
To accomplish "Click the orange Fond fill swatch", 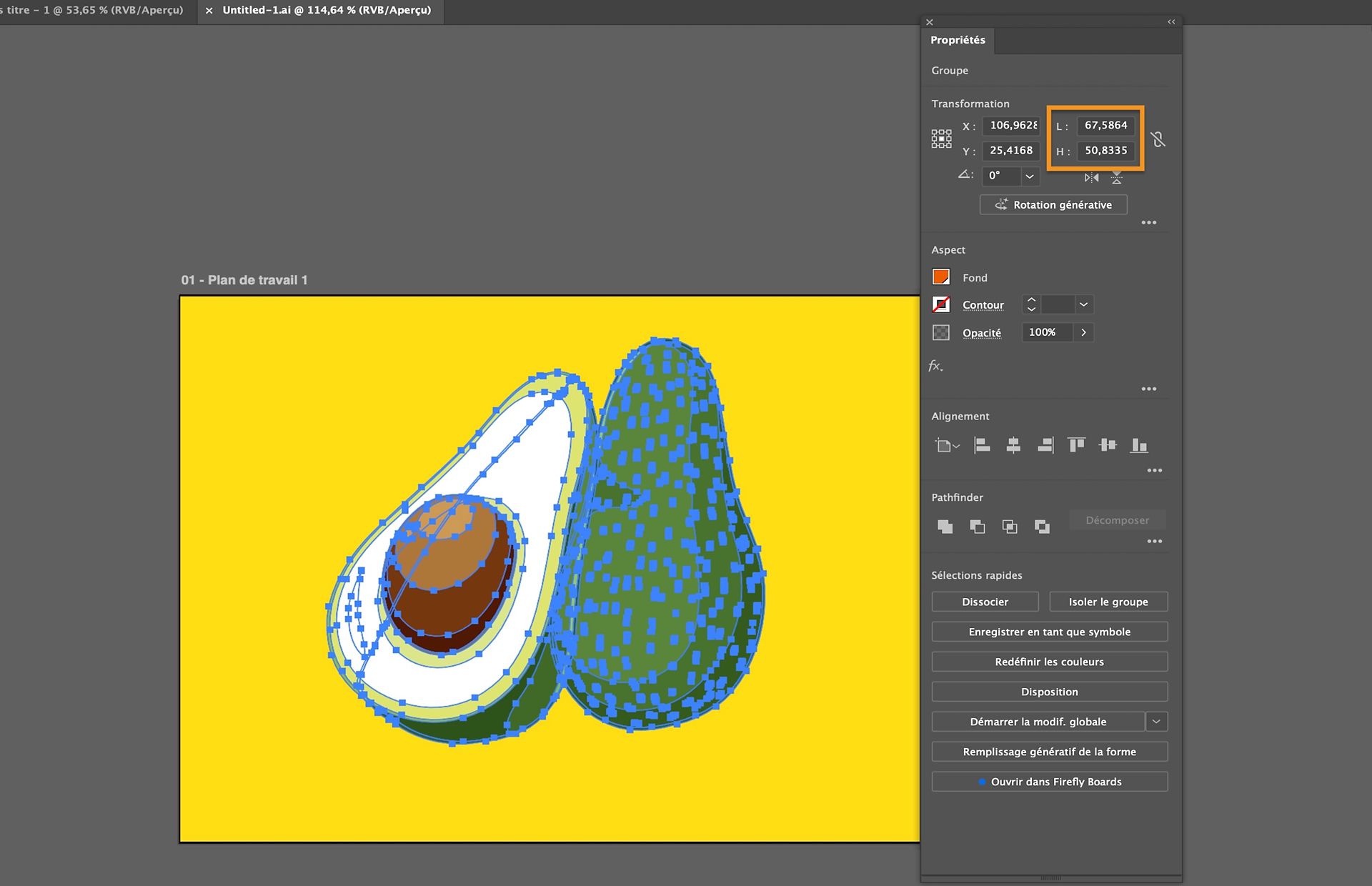I will 941,277.
